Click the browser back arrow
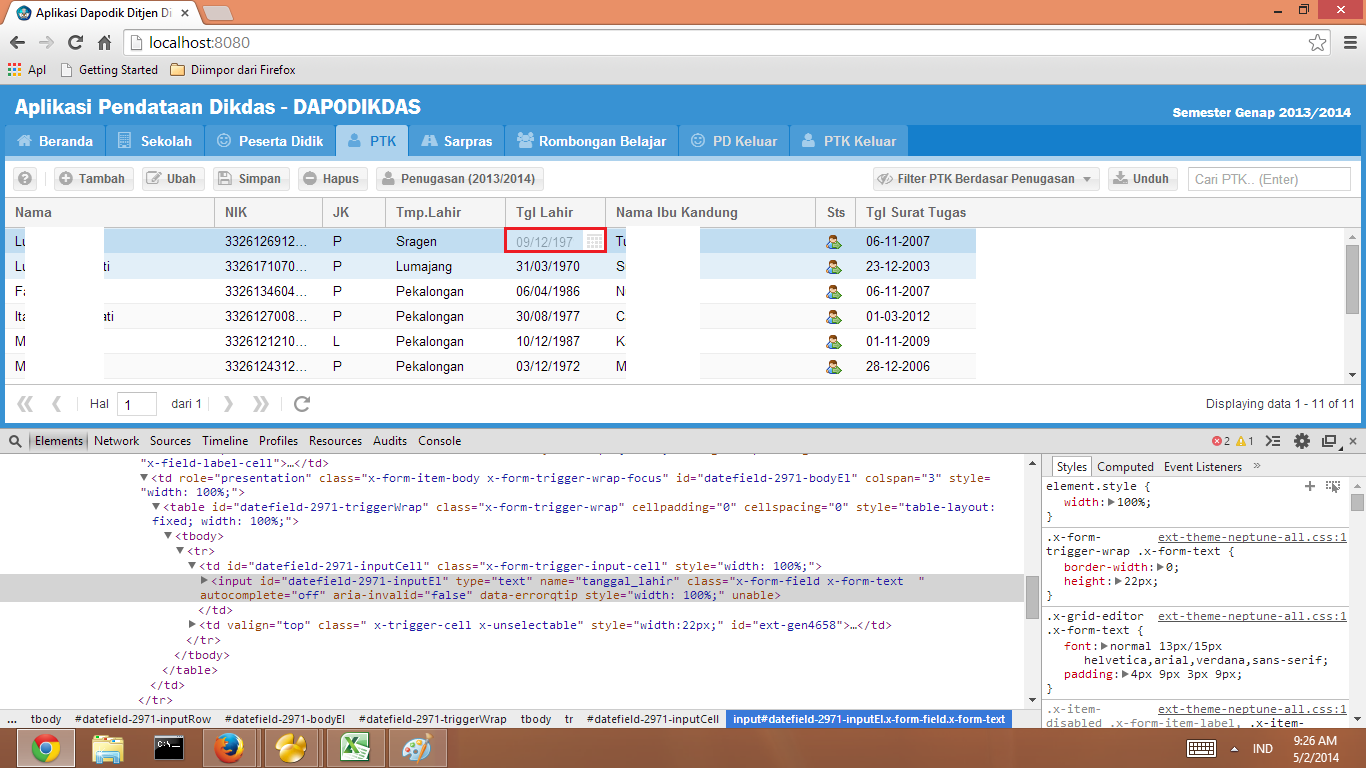Screen dimensions: 1366x768 (17, 43)
